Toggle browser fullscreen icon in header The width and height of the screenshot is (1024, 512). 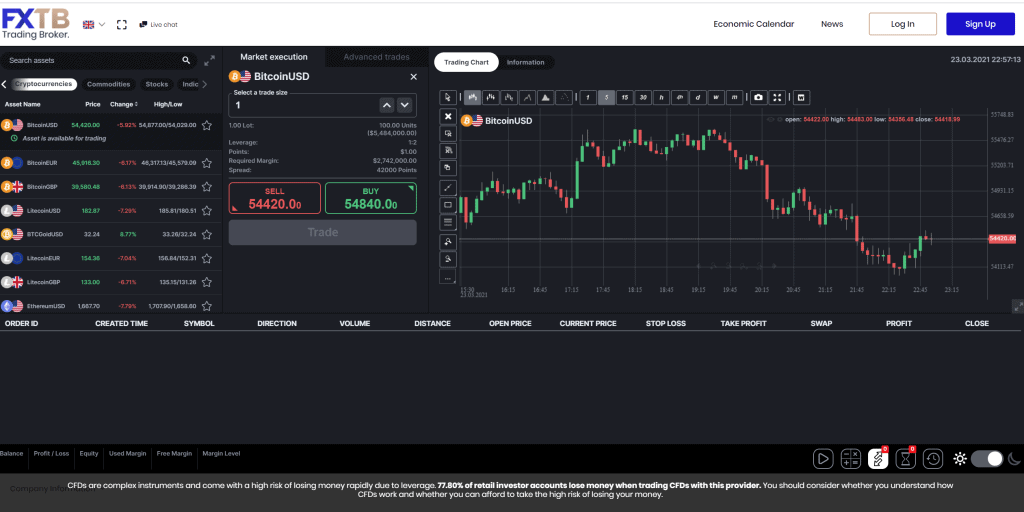click(121, 24)
